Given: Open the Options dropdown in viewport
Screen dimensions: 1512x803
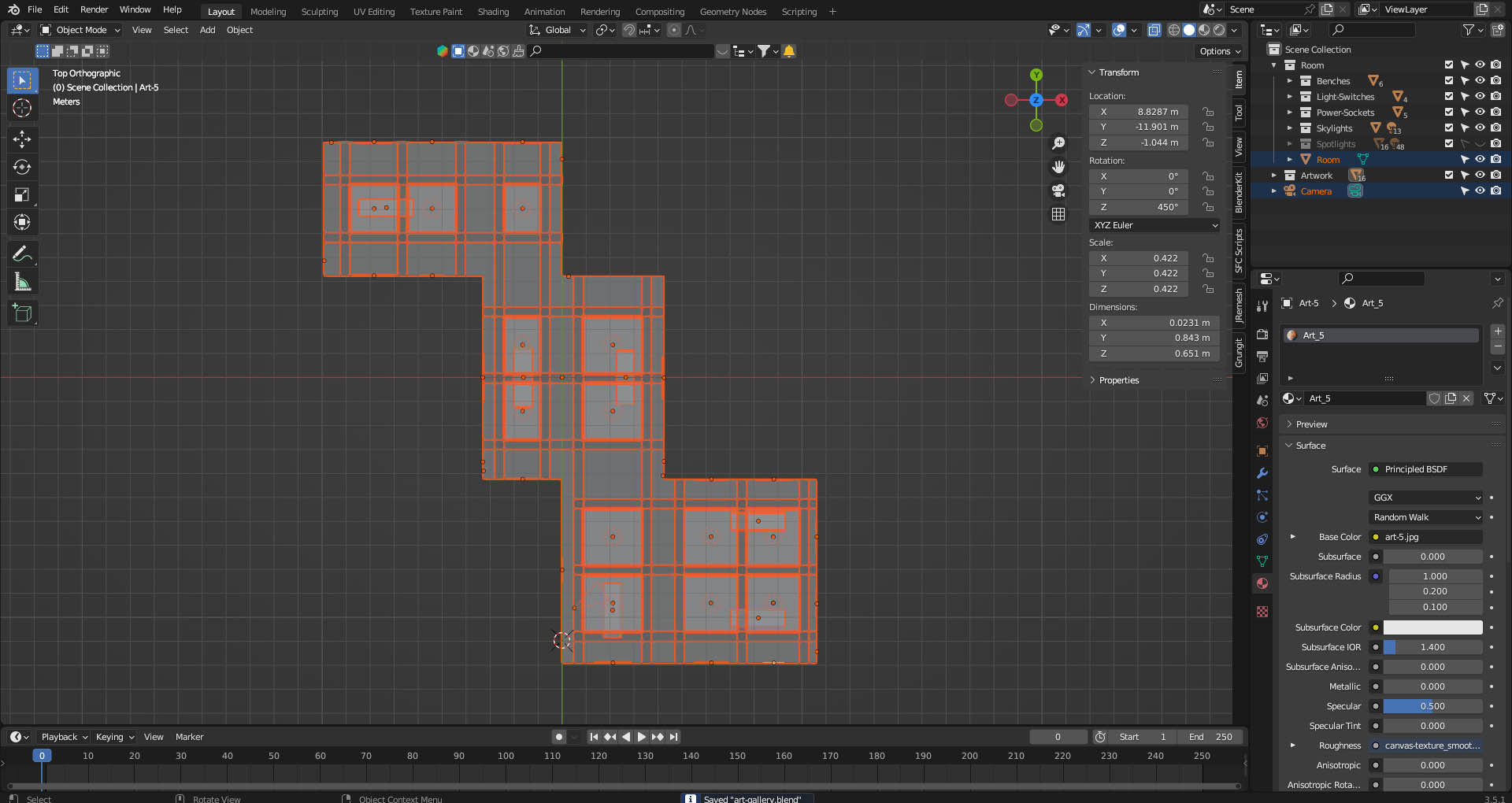Looking at the screenshot, I should pos(1220,51).
